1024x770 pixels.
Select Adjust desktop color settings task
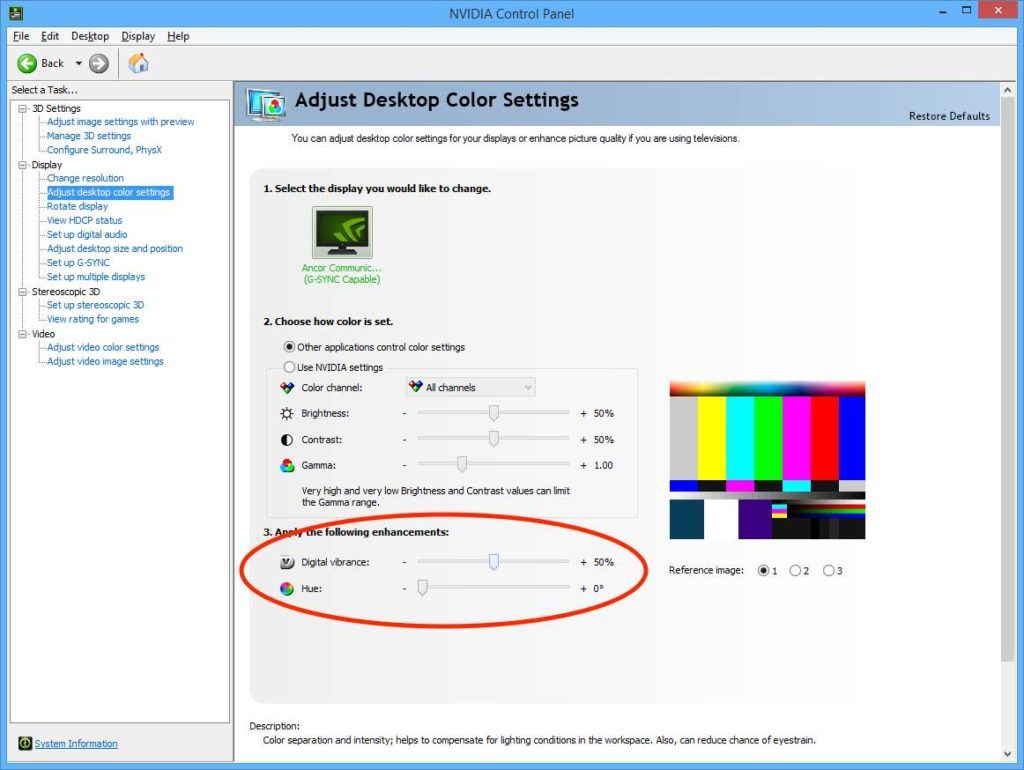[x=108, y=192]
